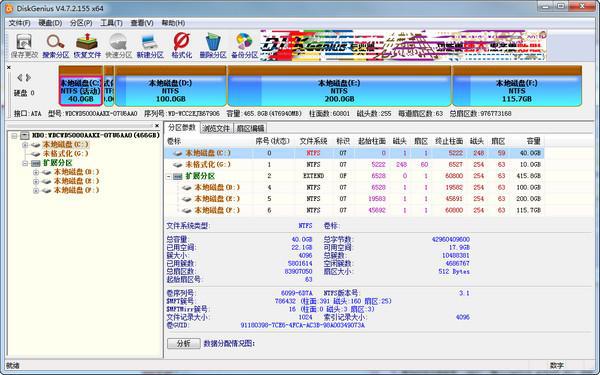Launch the 恢复文件 recover files tool
Viewport: 600px width, 375px height.
pos(87,46)
